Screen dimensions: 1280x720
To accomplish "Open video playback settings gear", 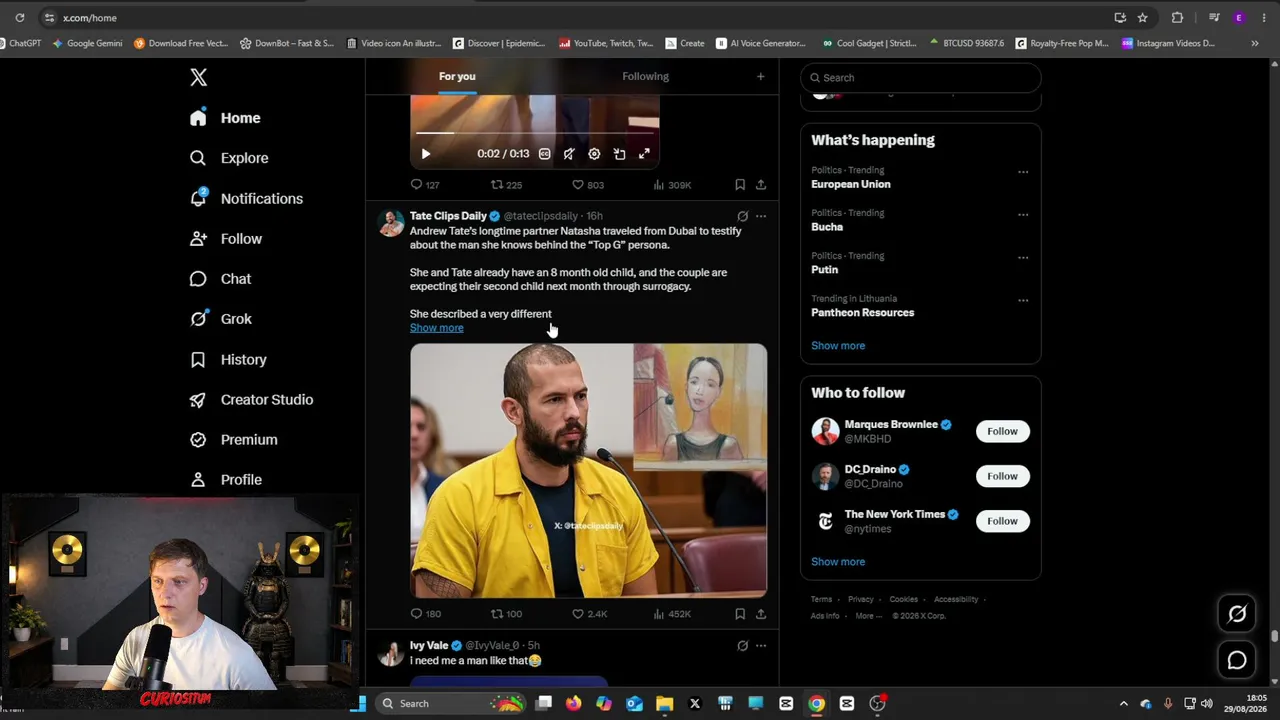I will (594, 154).
